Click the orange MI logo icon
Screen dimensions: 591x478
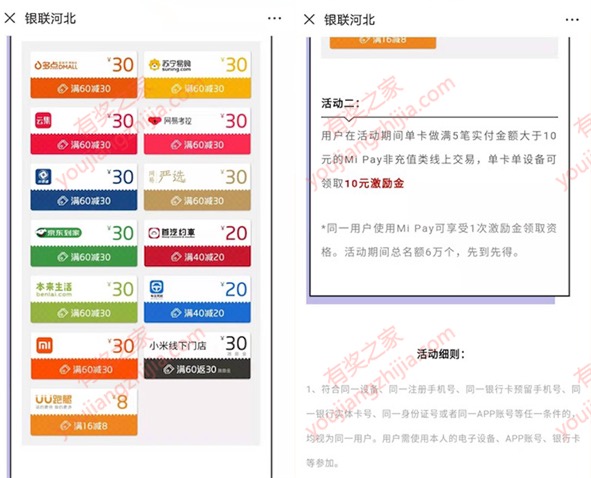pos(44,345)
